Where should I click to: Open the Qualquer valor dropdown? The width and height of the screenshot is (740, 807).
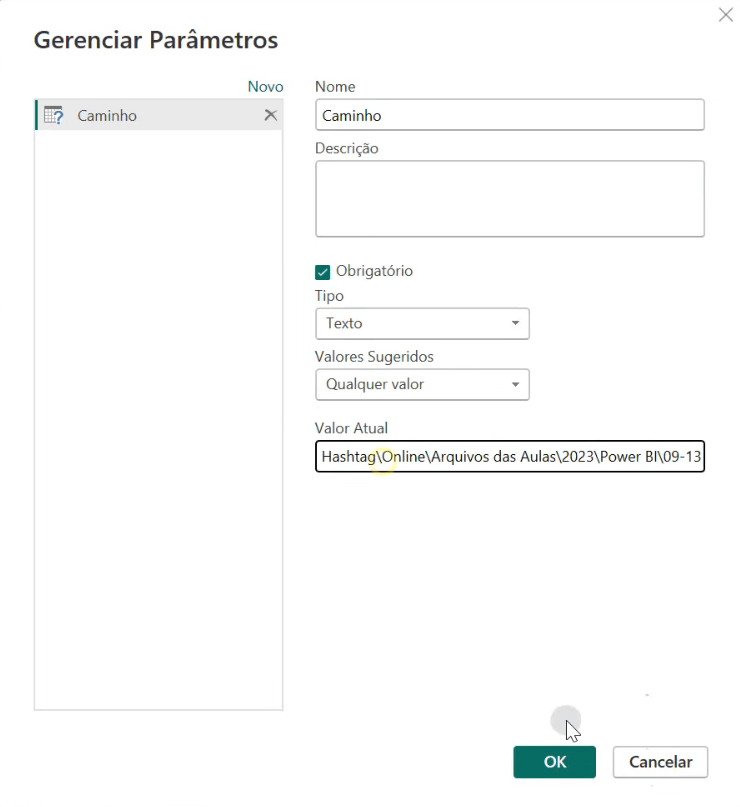[422, 384]
